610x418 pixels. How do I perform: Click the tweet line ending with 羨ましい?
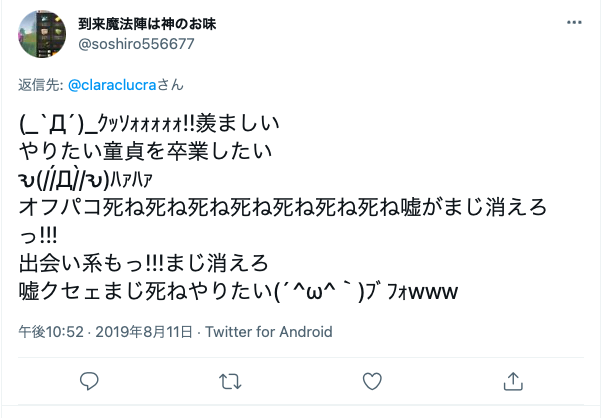(149, 123)
